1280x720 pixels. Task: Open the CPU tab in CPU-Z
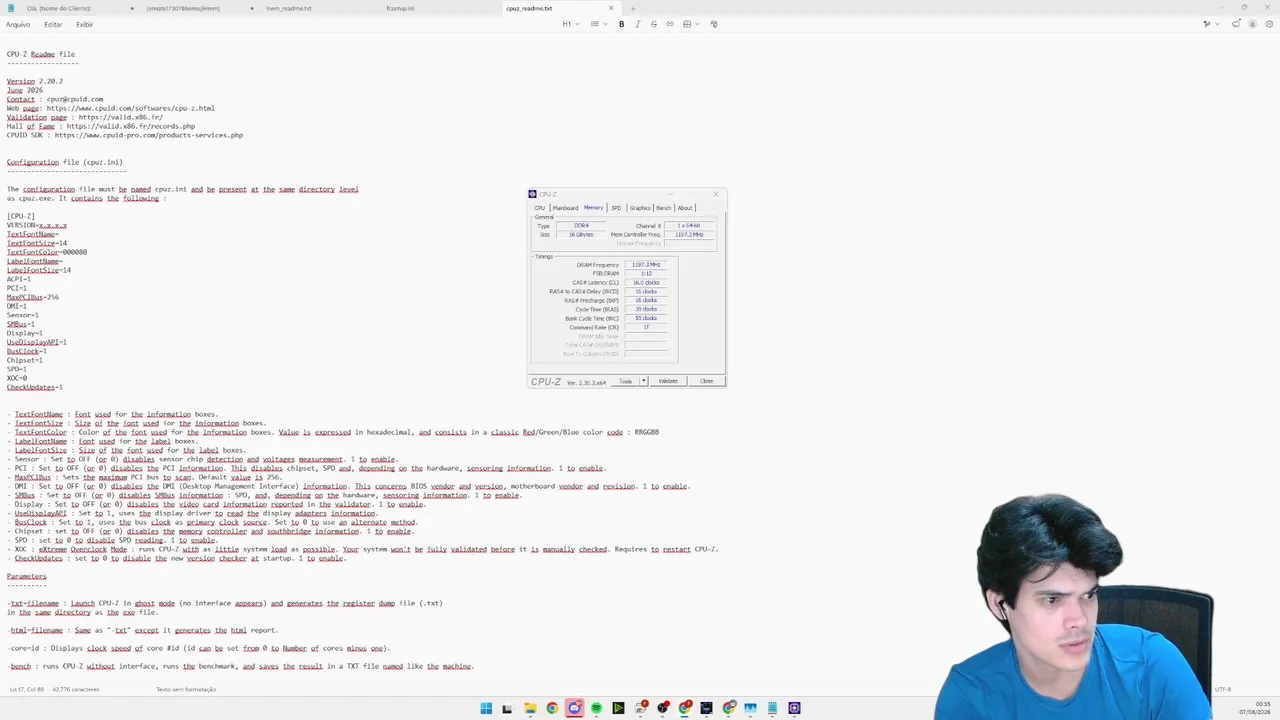click(540, 208)
